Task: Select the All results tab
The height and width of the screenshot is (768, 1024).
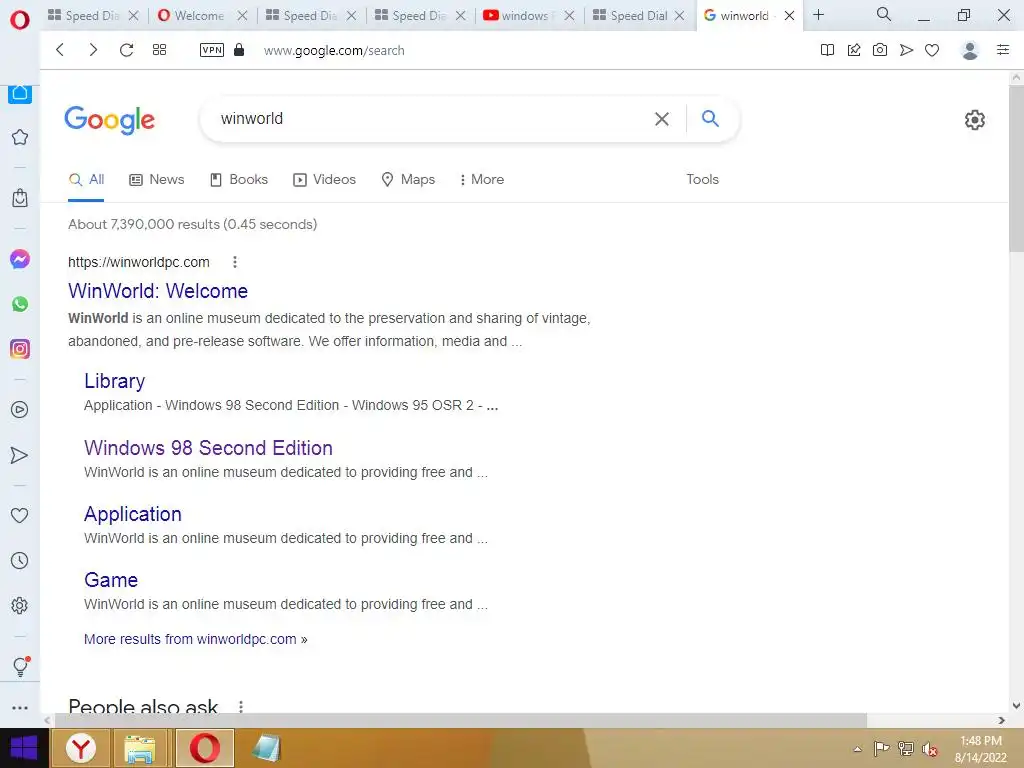Action: (x=86, y=180)
